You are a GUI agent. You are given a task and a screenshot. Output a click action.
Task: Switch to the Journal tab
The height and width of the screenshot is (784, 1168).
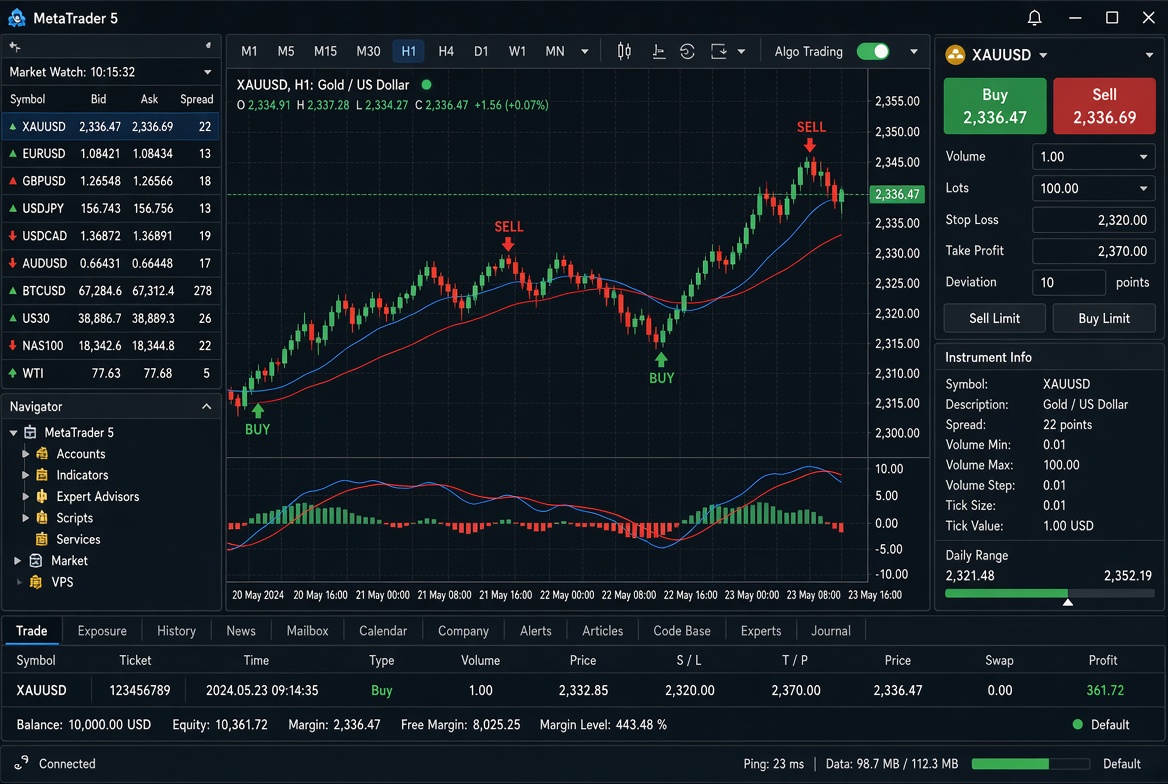click(831, 630)
